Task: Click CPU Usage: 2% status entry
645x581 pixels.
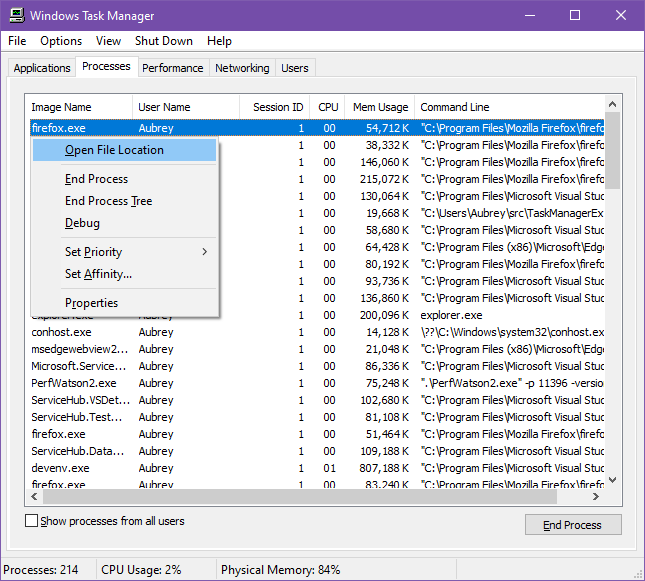Action: coord(141,569)
